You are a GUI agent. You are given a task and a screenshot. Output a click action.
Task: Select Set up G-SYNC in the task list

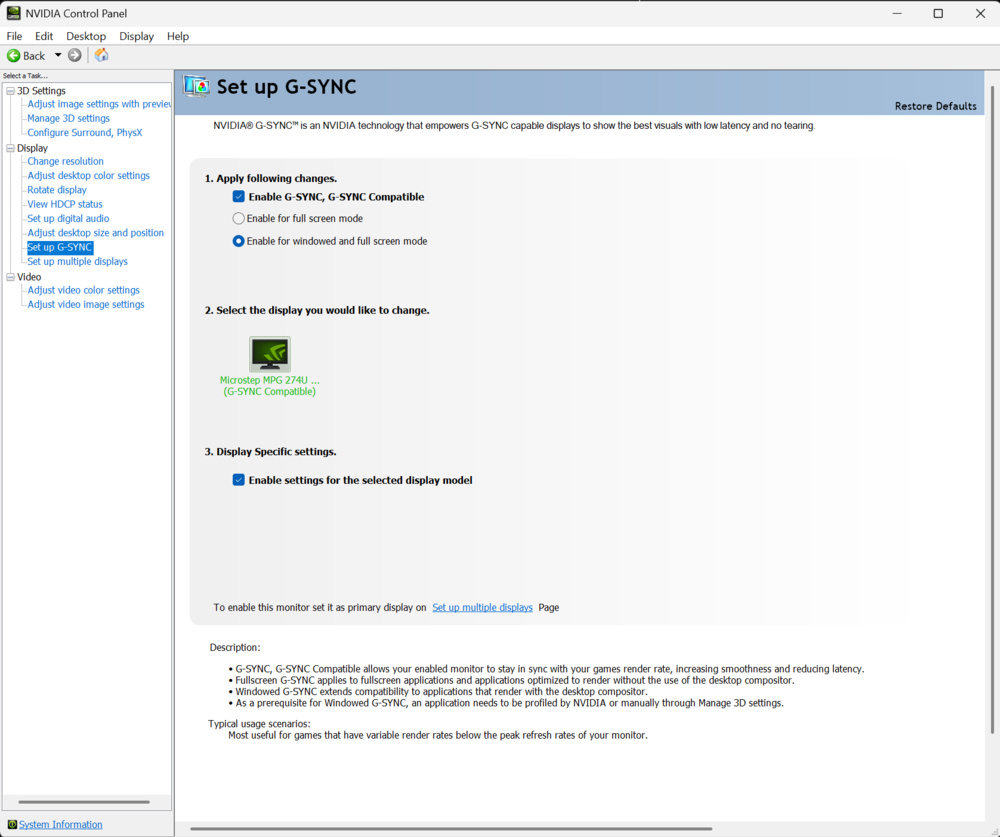(60, 246)
